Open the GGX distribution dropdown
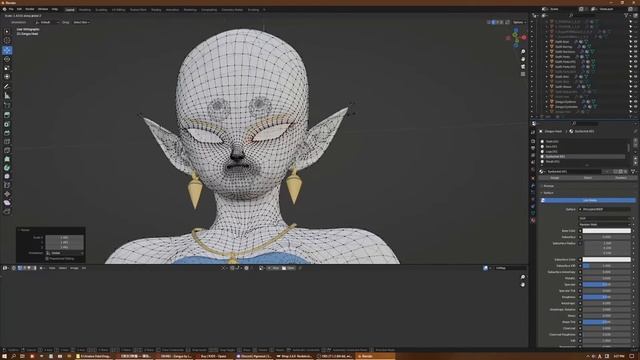The height and width of the screenshot is (360, 640). pos(604,218)
